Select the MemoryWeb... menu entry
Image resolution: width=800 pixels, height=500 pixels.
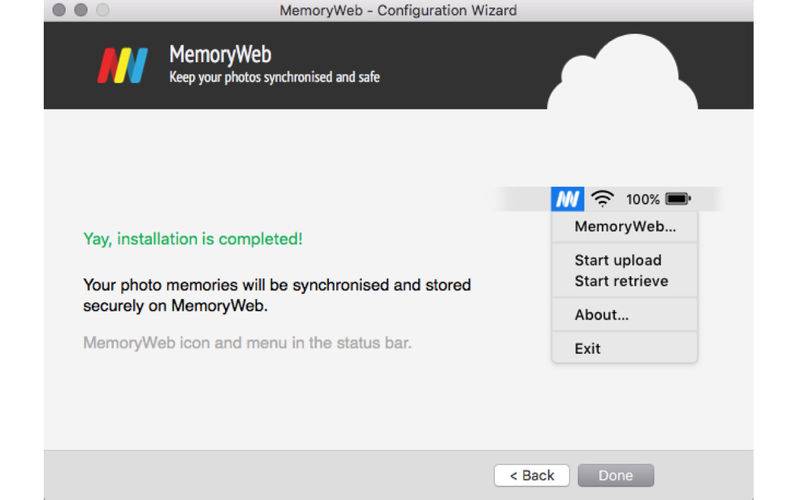click(x=624, y=227)
